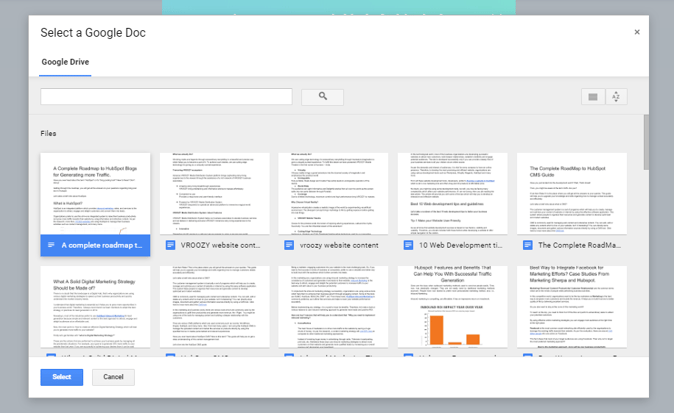The width and height of the screenshot is (674, 413).
Task: Click doc icon beside The Complete RoadMa...
Action: pyautogui.click(x=527, y=245)
